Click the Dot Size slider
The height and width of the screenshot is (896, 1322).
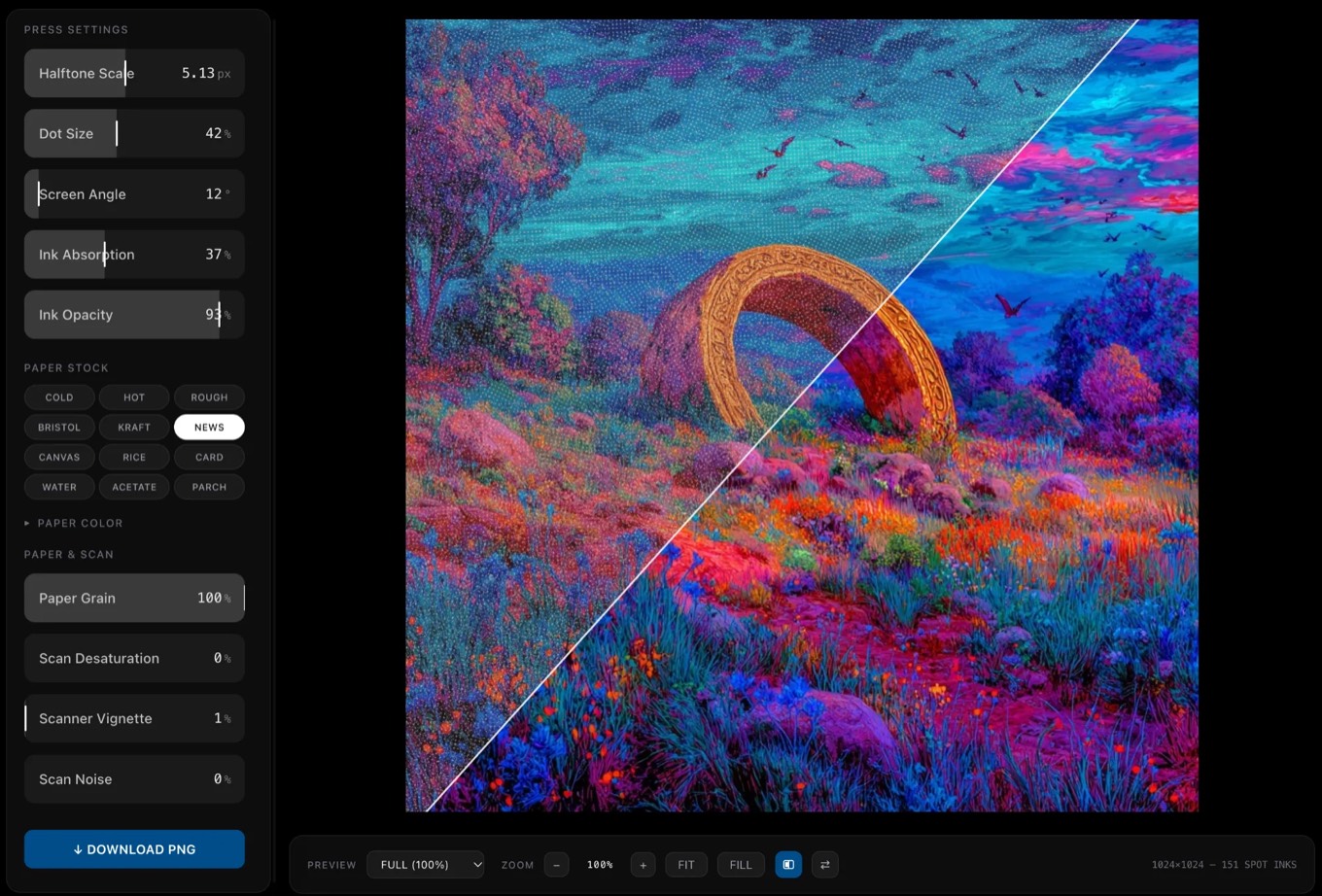(134, 133)
